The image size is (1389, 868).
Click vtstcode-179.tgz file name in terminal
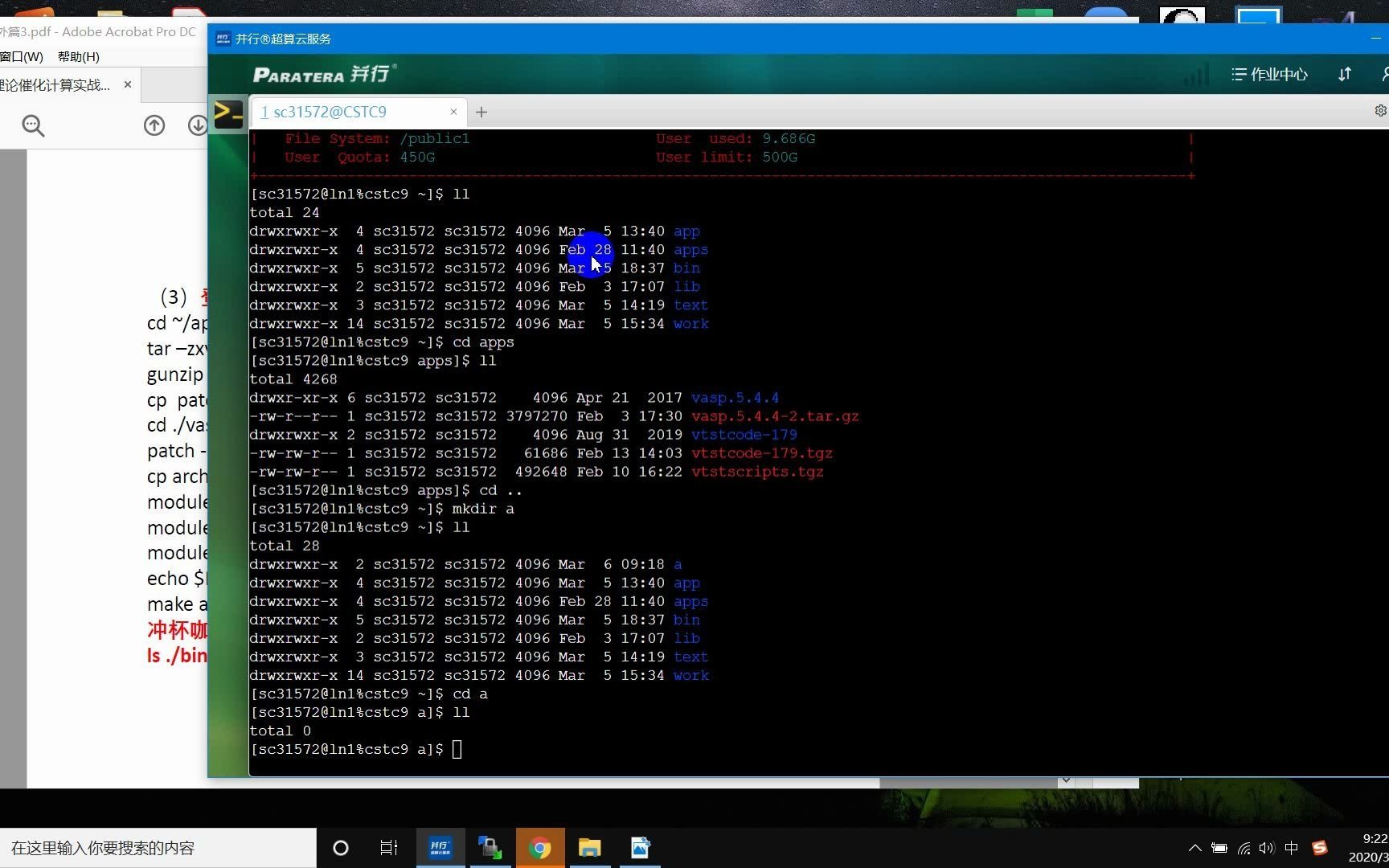pos(762,453)
